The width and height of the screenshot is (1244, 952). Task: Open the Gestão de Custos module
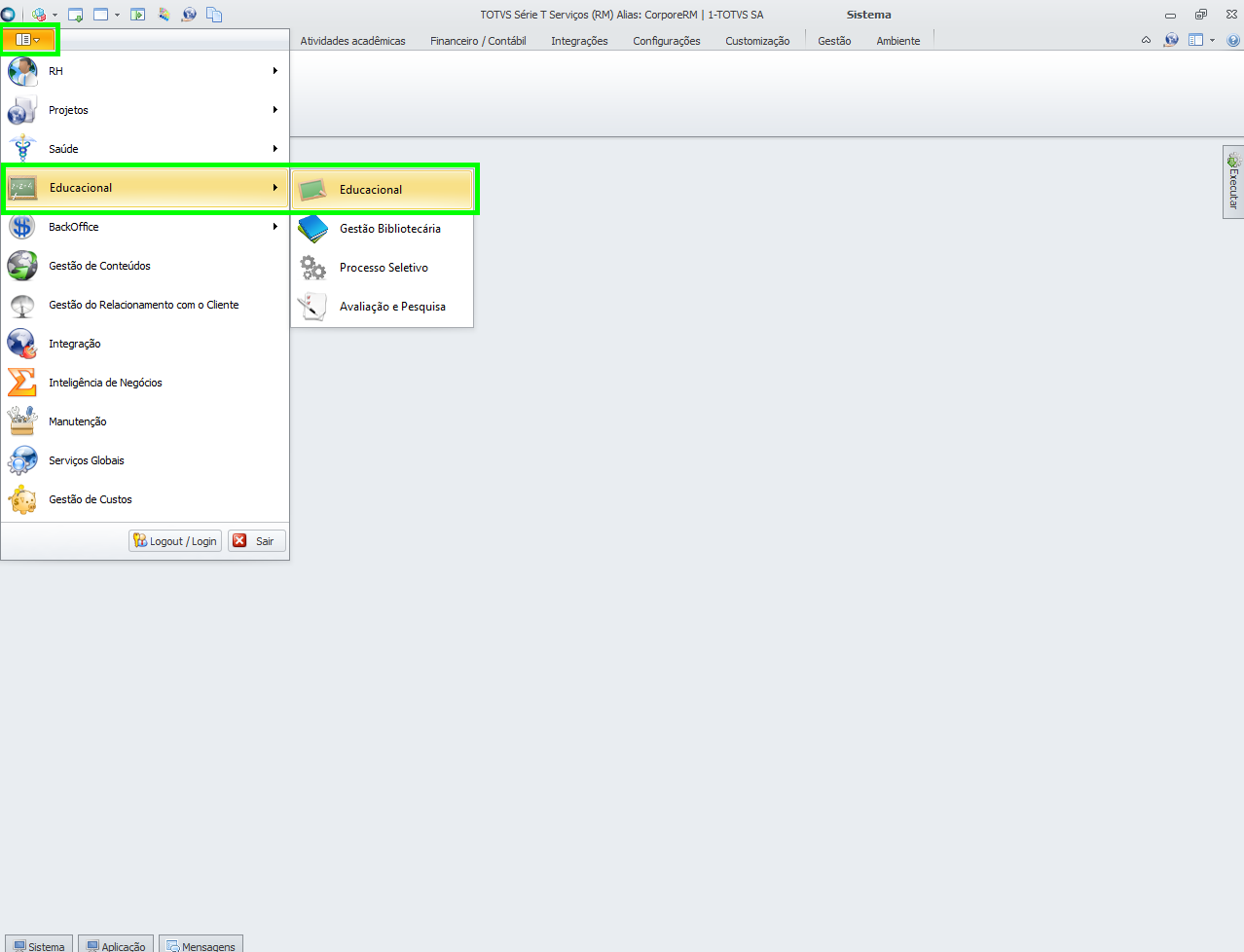tap(145, 499)
